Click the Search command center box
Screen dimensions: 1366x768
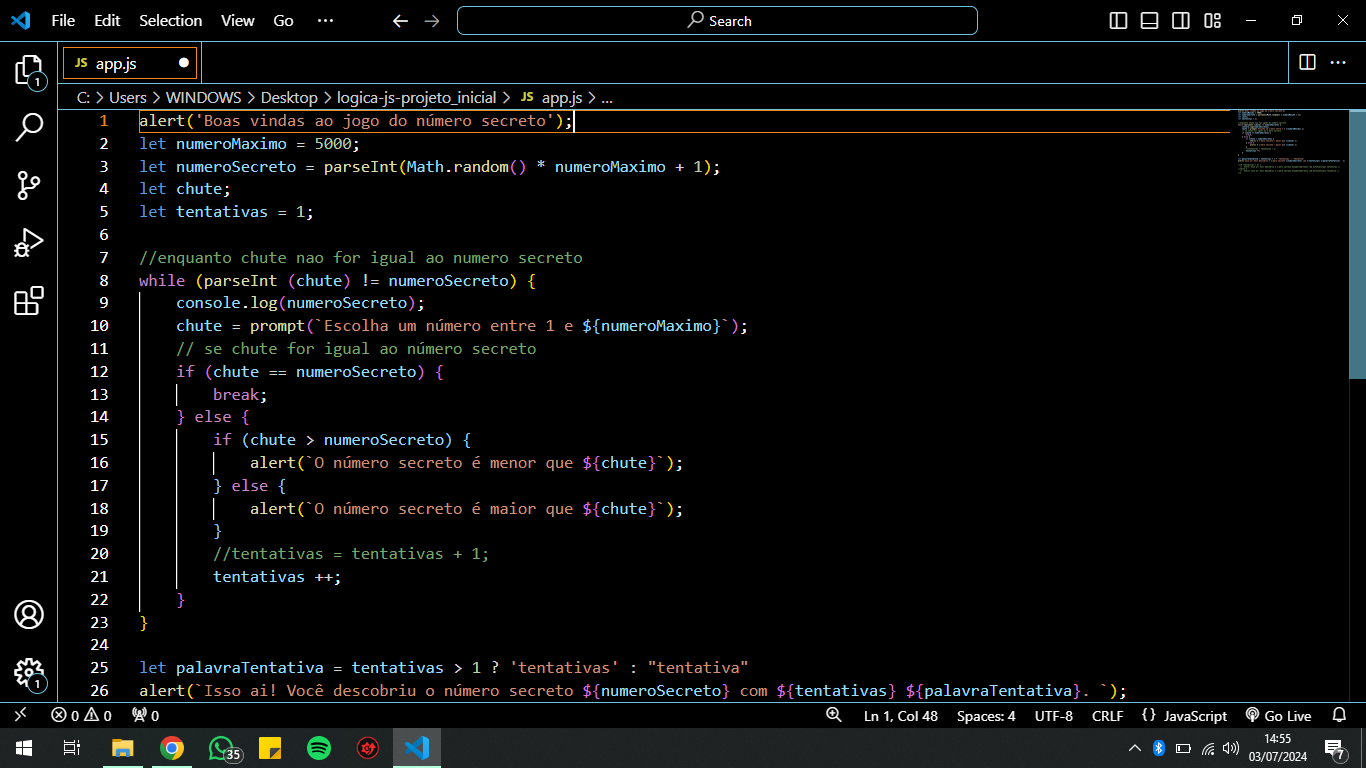(717, 21)
